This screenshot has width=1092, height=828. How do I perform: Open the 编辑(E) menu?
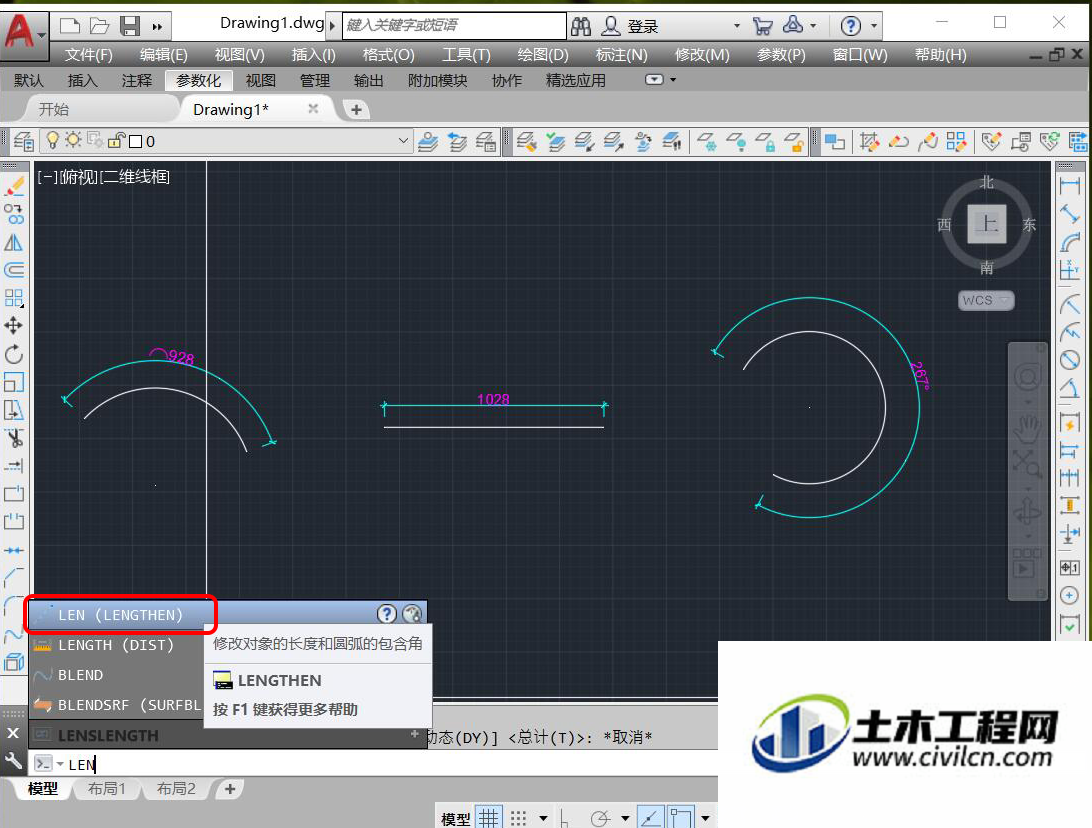tap(164, 54)
